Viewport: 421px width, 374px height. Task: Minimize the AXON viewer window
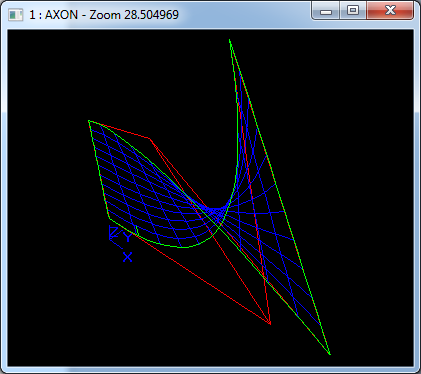click(326, 11)
